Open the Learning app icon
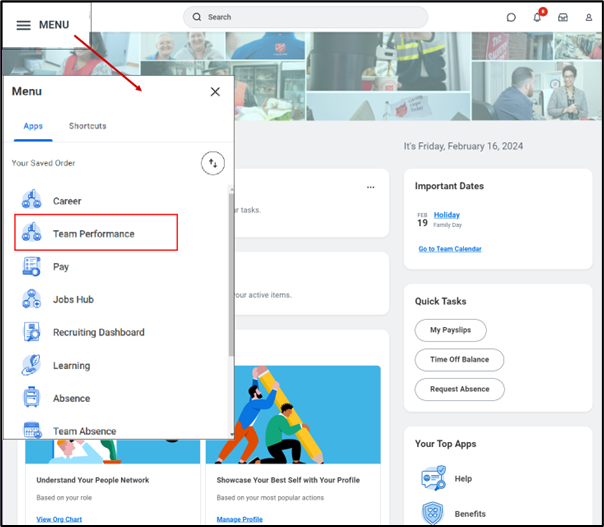Viewport: 604px width, 527px height. (31, 366)
